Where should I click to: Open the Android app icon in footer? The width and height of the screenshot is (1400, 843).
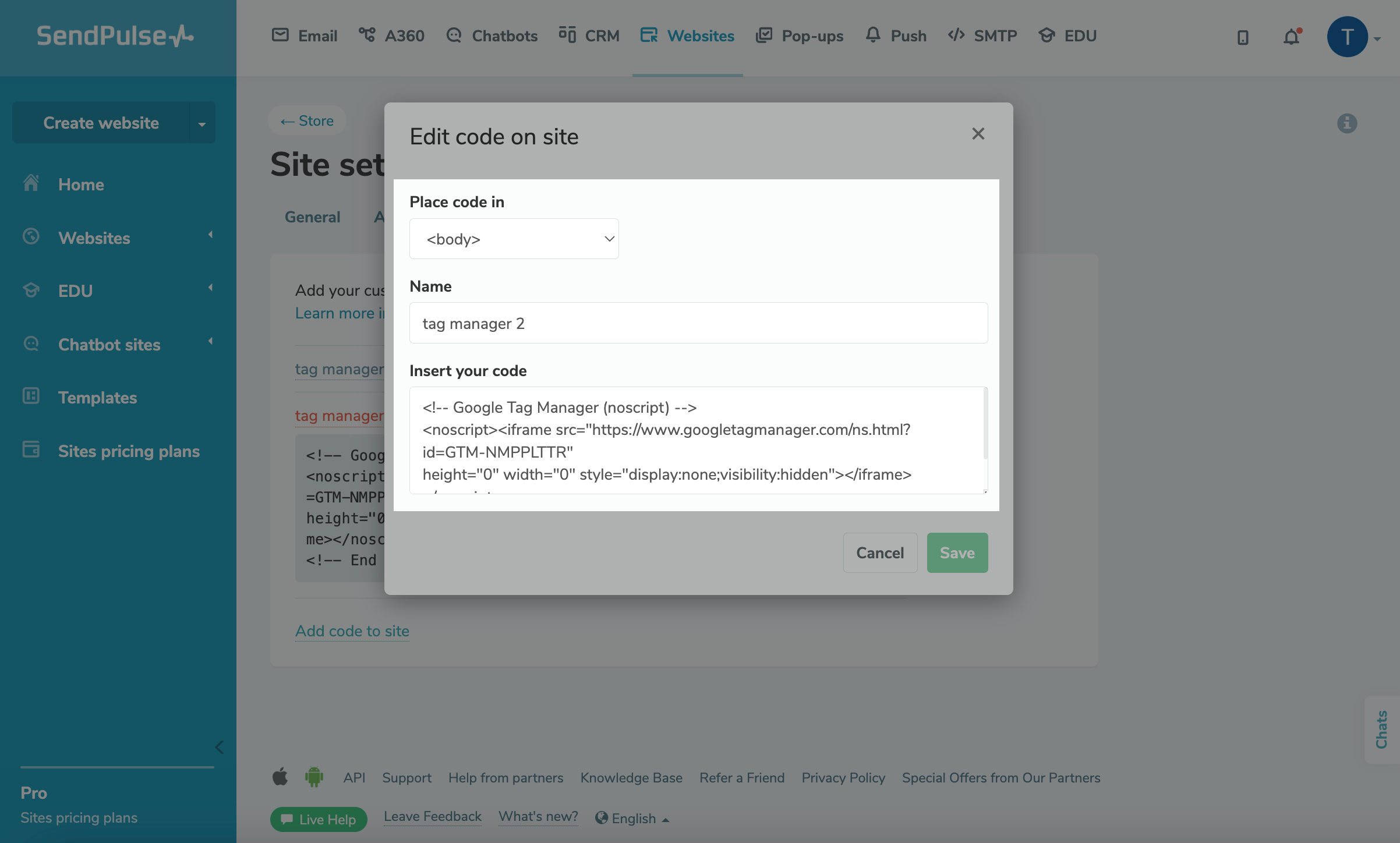click(x=314, y=777)
